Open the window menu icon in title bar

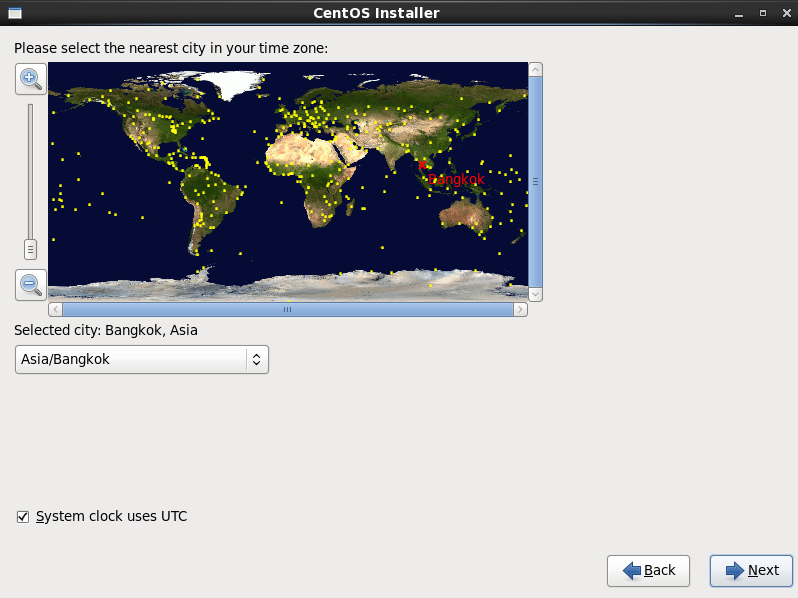coord(15,13)
